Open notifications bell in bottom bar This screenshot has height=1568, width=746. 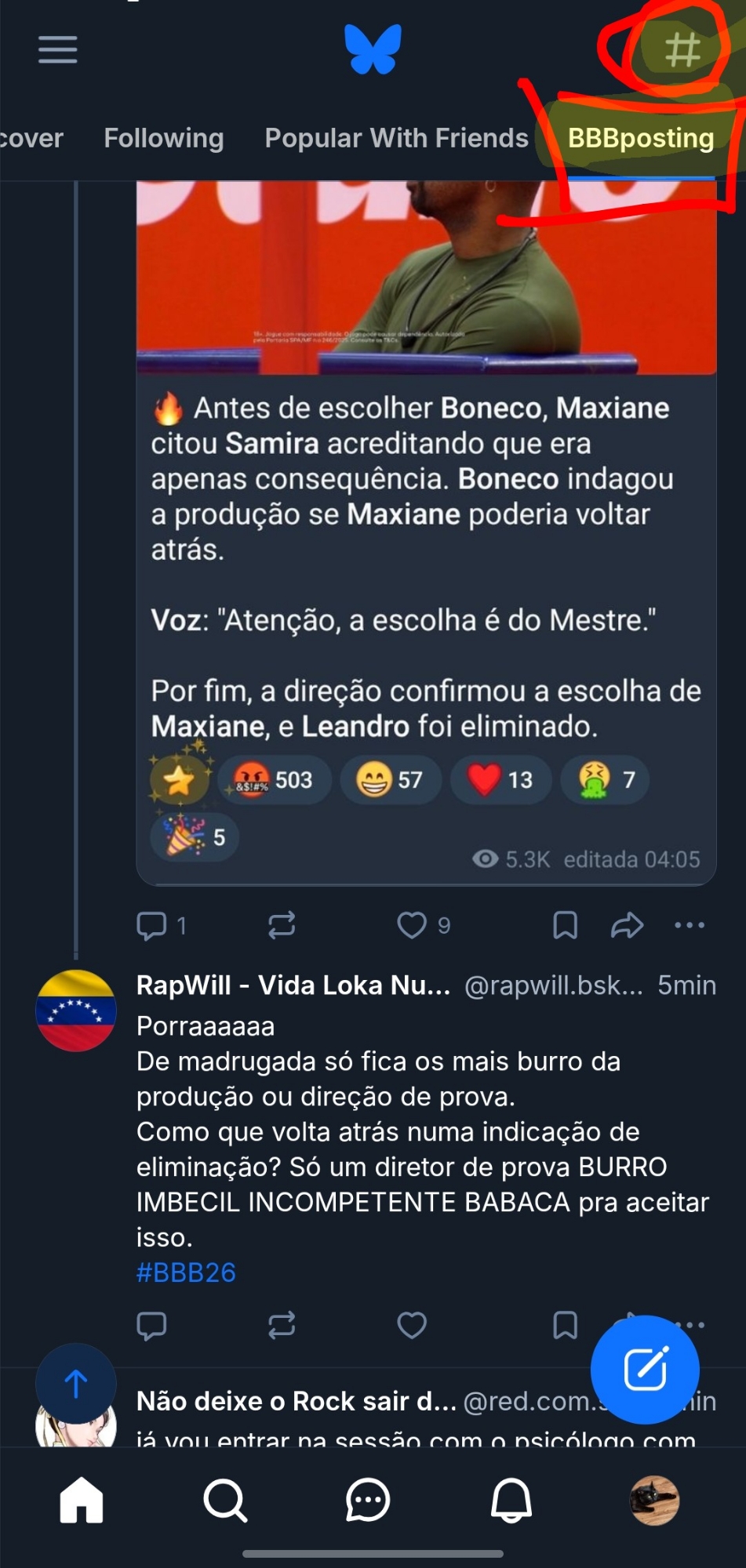pos(511,1501)
